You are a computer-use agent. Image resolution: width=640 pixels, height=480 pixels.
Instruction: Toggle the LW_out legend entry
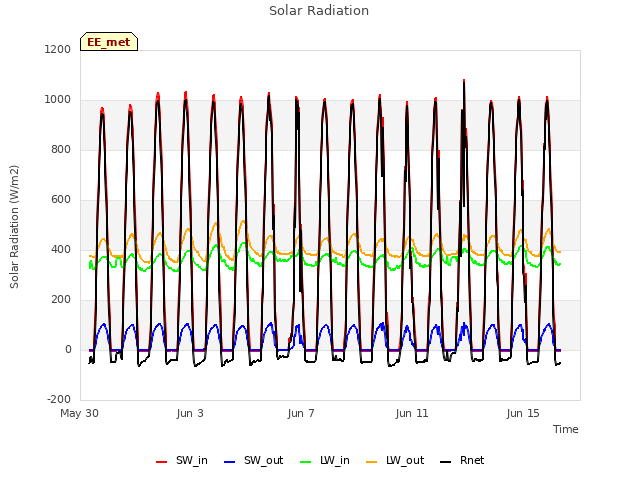click(395, 460)
